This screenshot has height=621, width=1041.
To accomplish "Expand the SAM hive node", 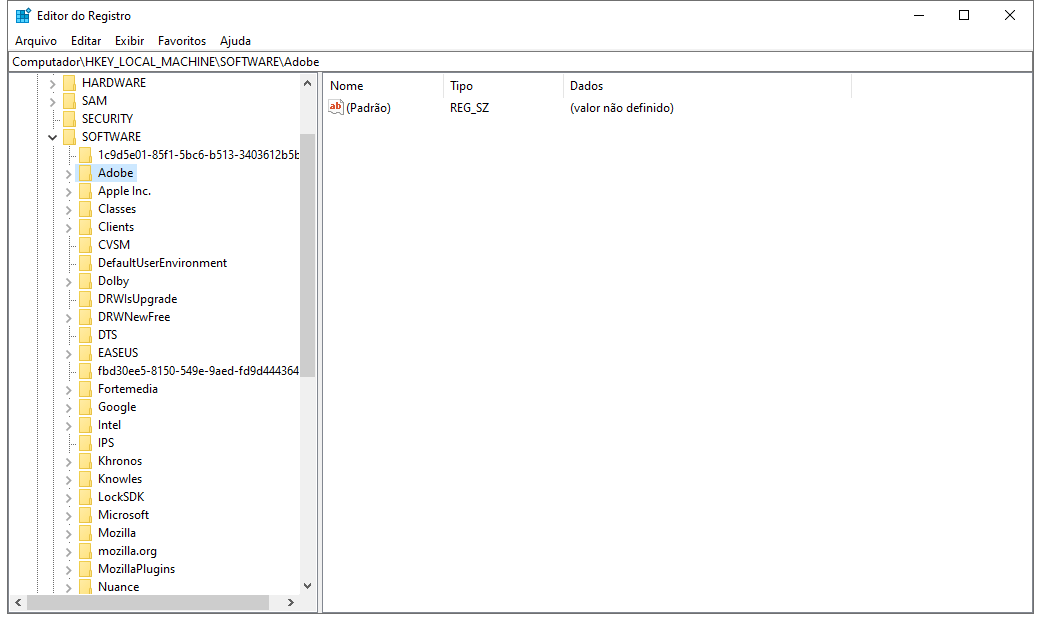I will pos(52,101).
